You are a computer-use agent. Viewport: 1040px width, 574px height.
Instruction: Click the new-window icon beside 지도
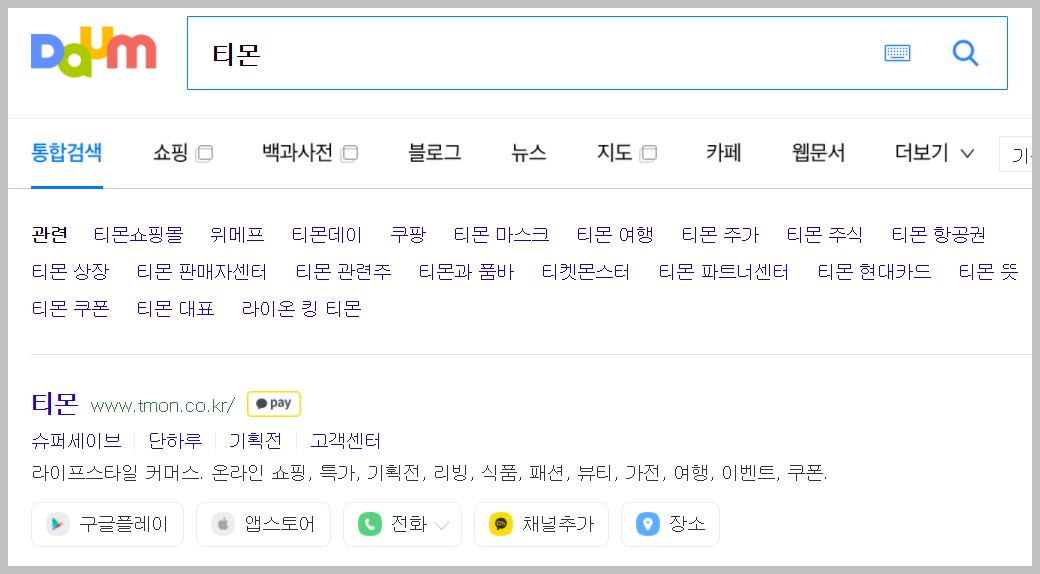pos(649,154)
